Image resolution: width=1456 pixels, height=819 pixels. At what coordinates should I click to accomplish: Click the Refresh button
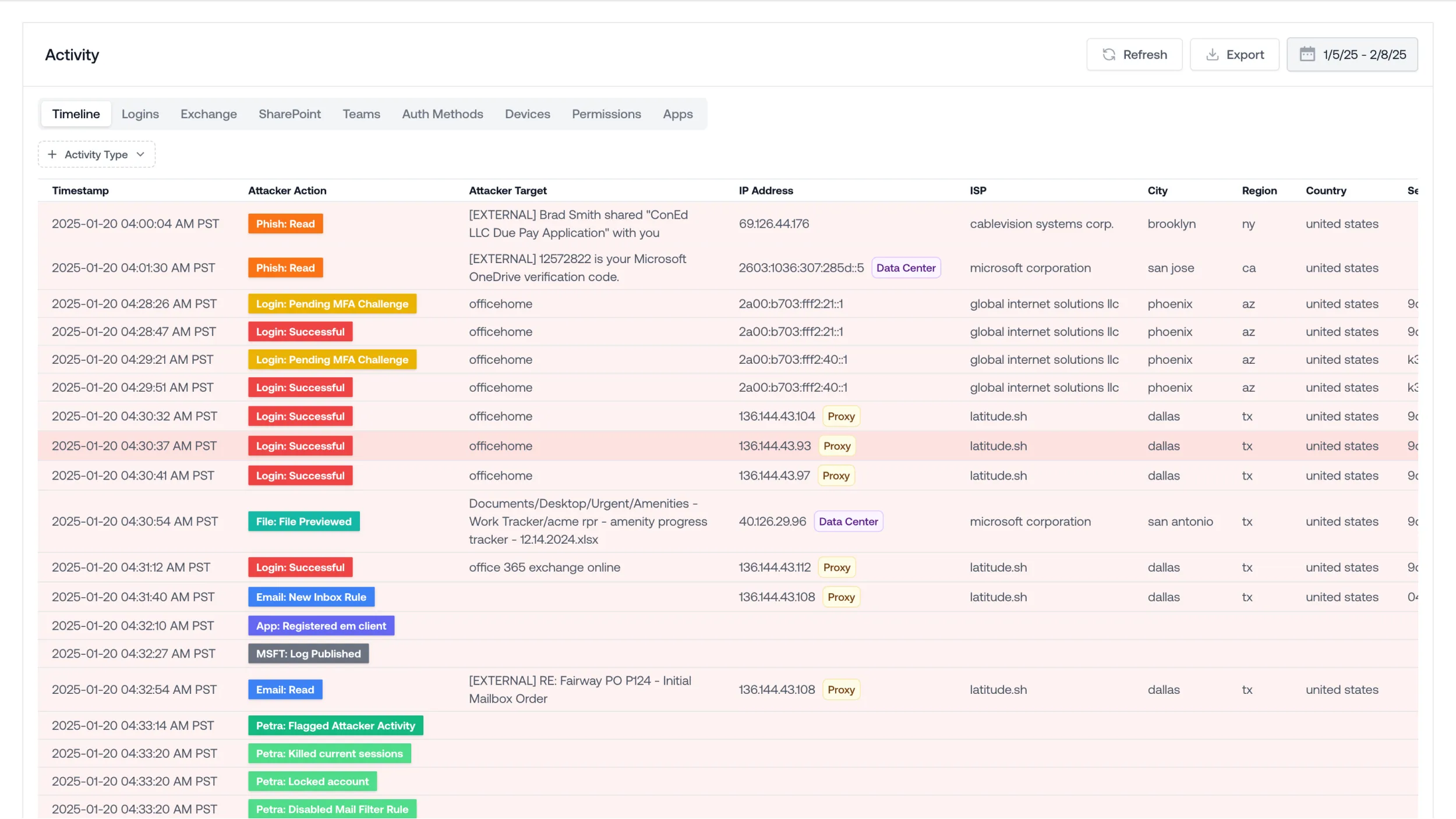click(1134, 55)
